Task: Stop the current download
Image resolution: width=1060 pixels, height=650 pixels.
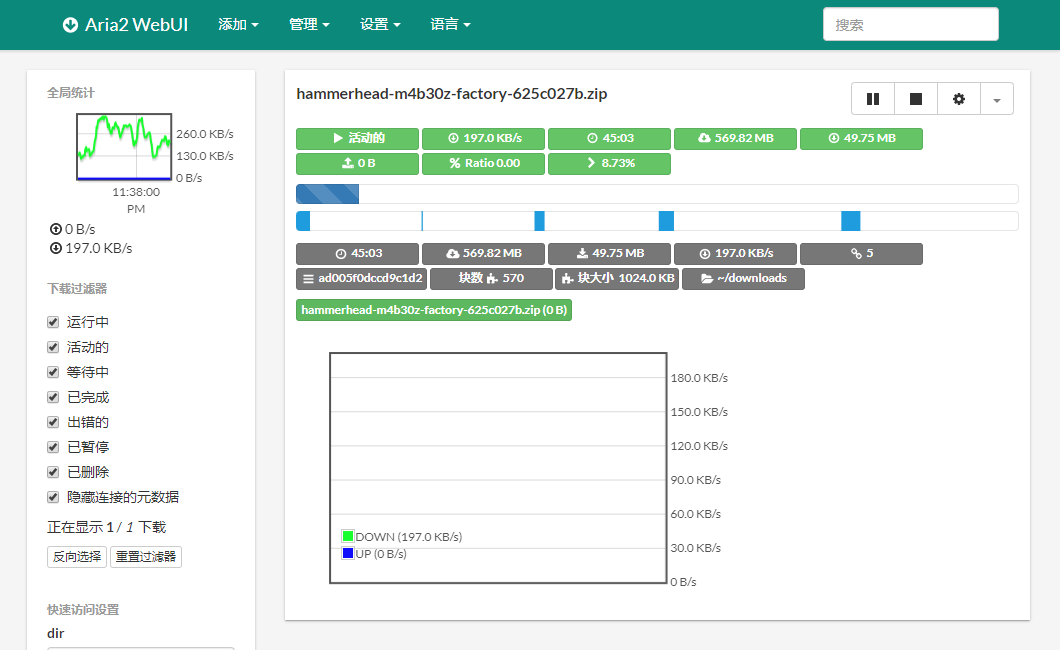Action: 915,98
